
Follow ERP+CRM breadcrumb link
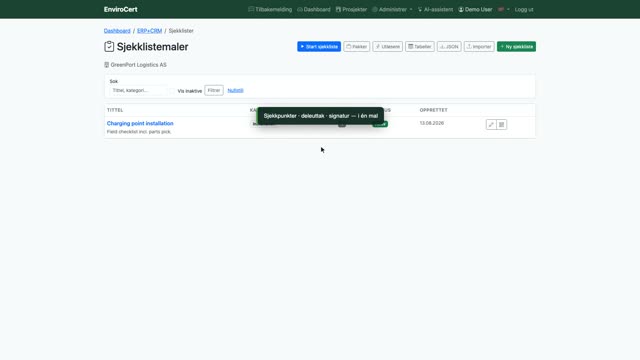149,31
